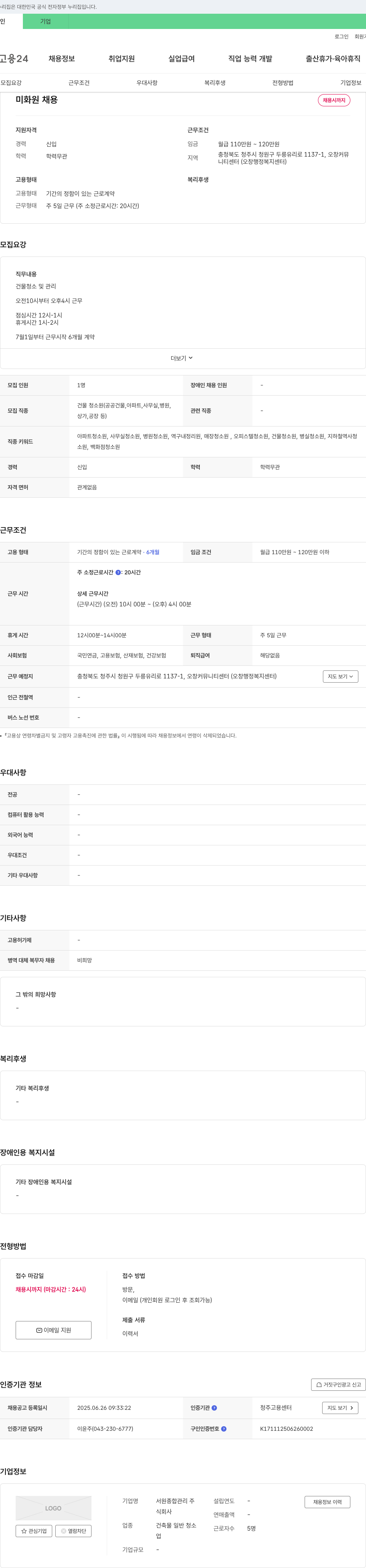Click the 청주고용센터 text
366x1568 pixels.
(x=276, y=1408)
